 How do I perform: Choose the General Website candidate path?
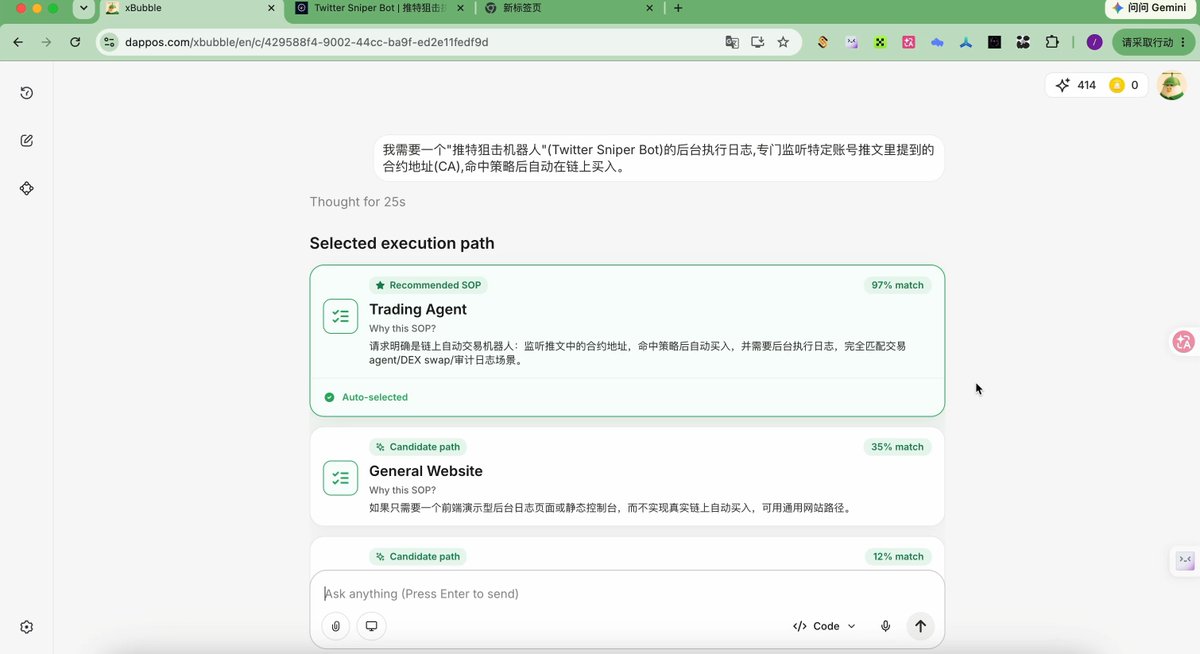tap(627, 476)
